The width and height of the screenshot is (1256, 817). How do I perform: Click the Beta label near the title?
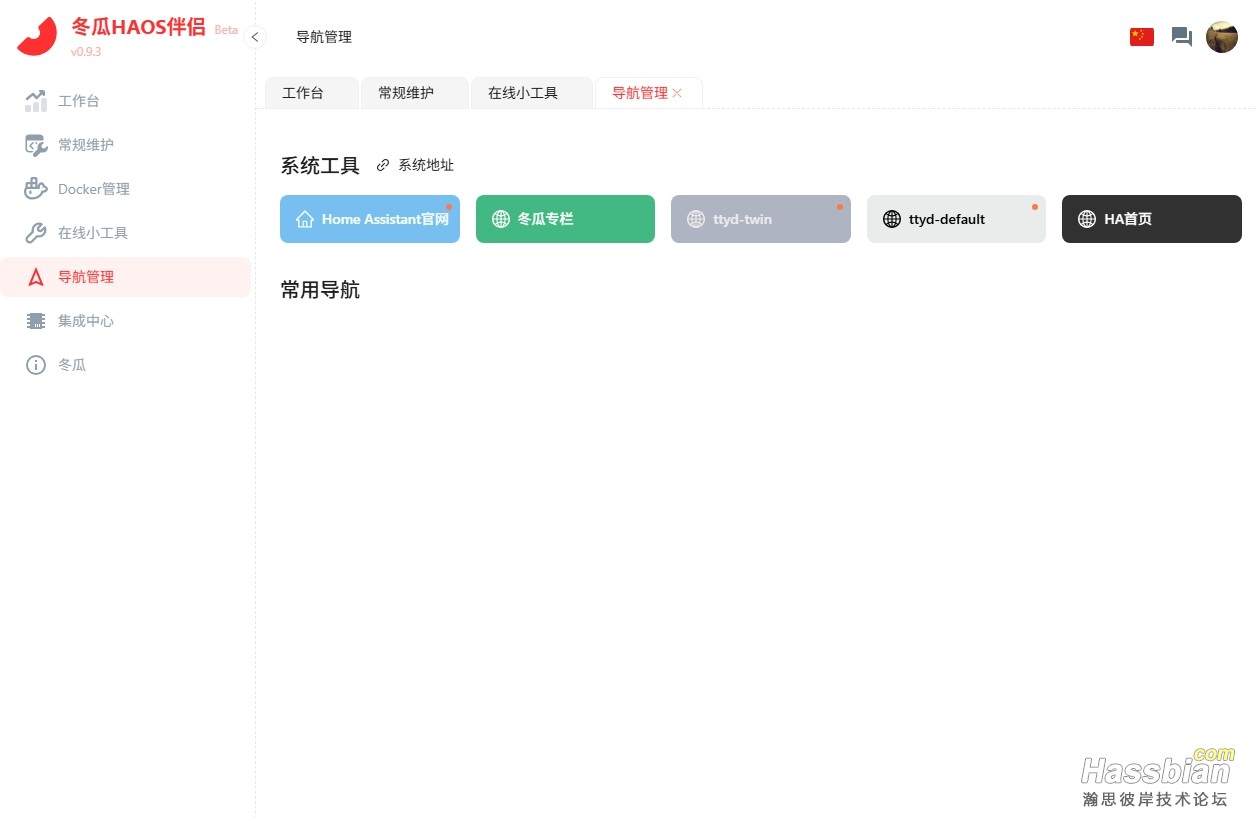[226, 30]
